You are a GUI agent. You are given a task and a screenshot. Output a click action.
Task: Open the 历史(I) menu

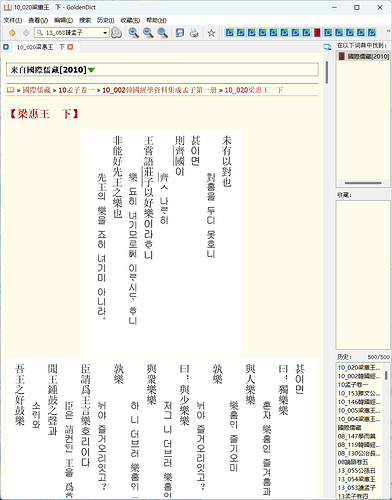click(105, 20)
